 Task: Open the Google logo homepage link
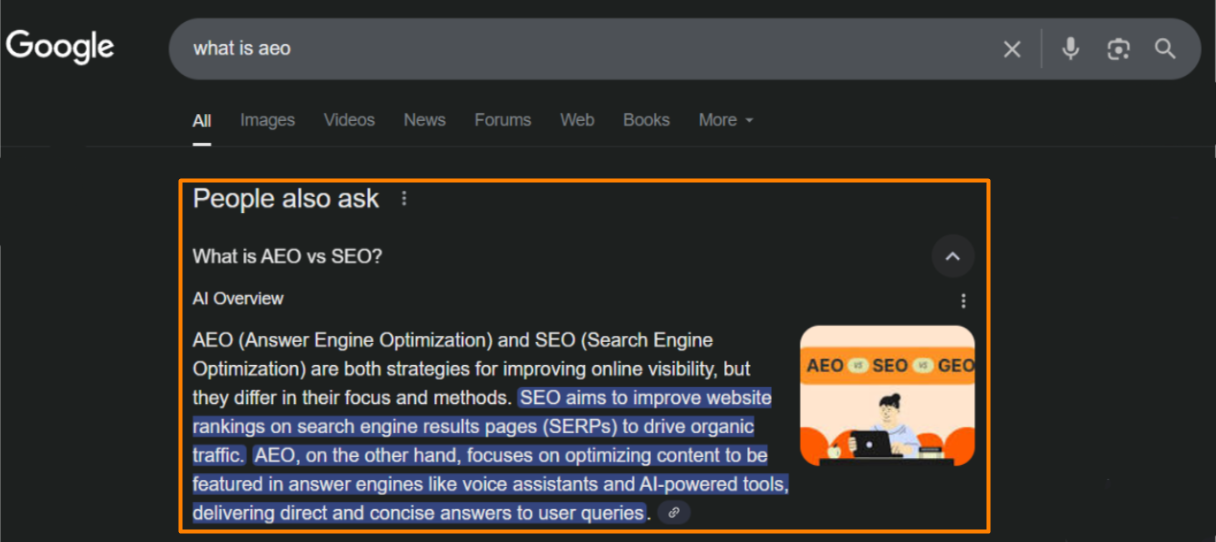(x=60, y=47)
